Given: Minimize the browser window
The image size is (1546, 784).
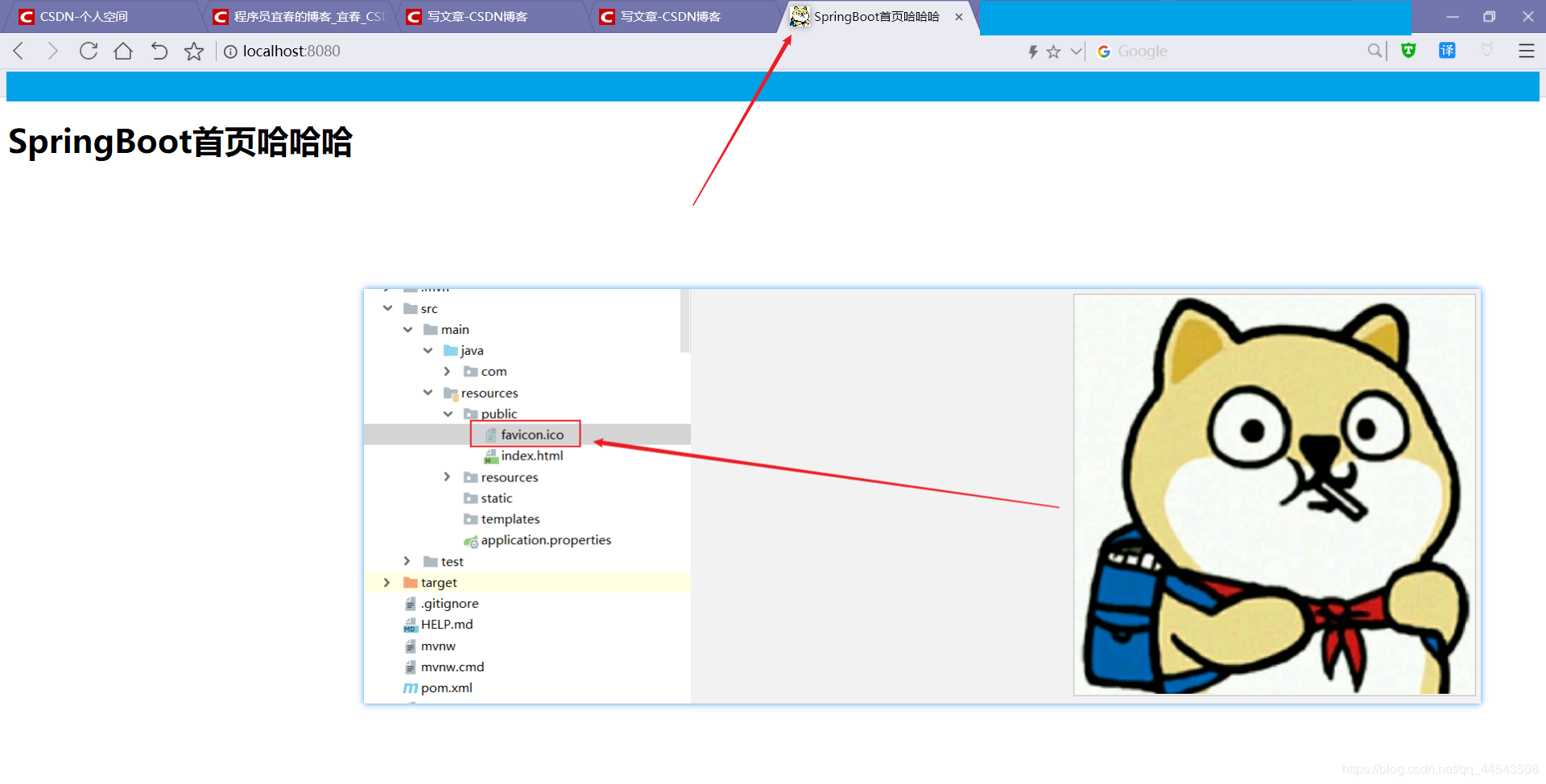Looking at the screenshot, I should click(x=1453, y=17).
